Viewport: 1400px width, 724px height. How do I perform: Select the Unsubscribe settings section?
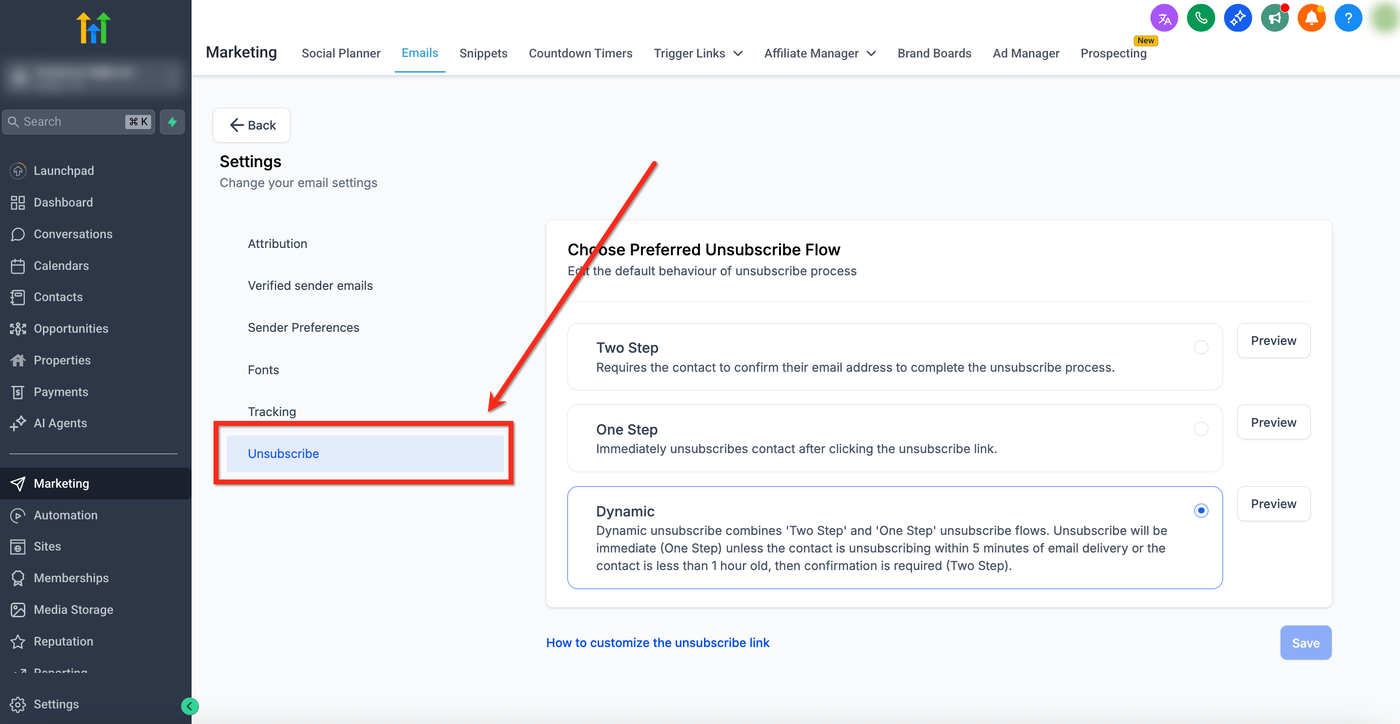coord(365,454)
